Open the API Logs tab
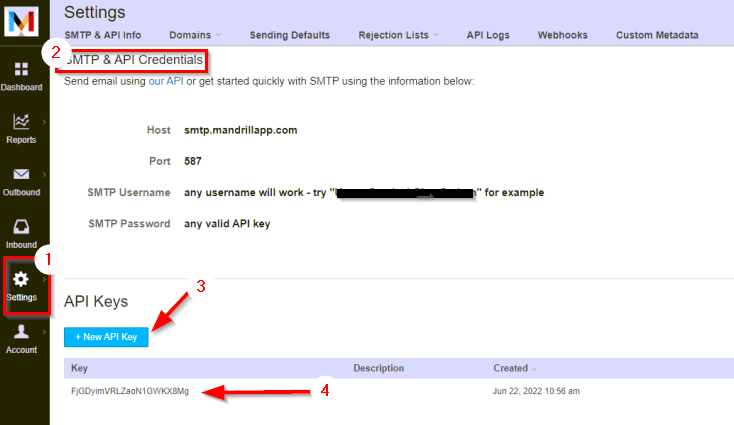The image size is (734, 425). click(x=488, y=35)
